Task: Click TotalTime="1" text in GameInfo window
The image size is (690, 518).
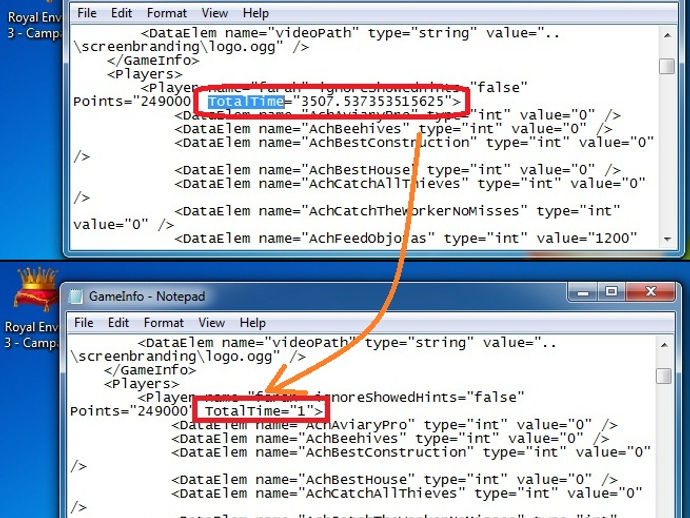Action: (x=264, y=411)
